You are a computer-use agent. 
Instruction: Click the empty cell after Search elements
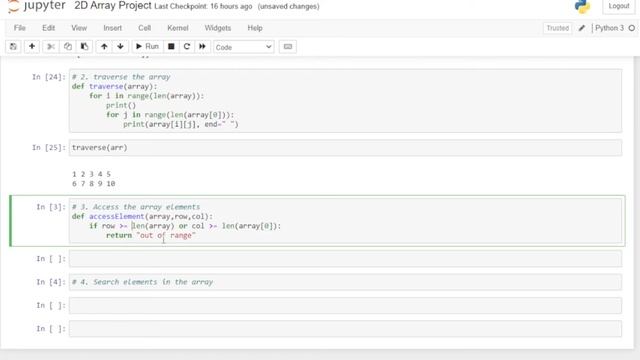[345, 305]
